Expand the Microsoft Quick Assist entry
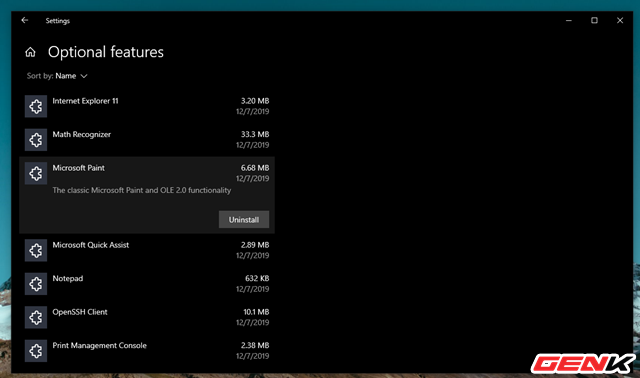 point(147,250)
